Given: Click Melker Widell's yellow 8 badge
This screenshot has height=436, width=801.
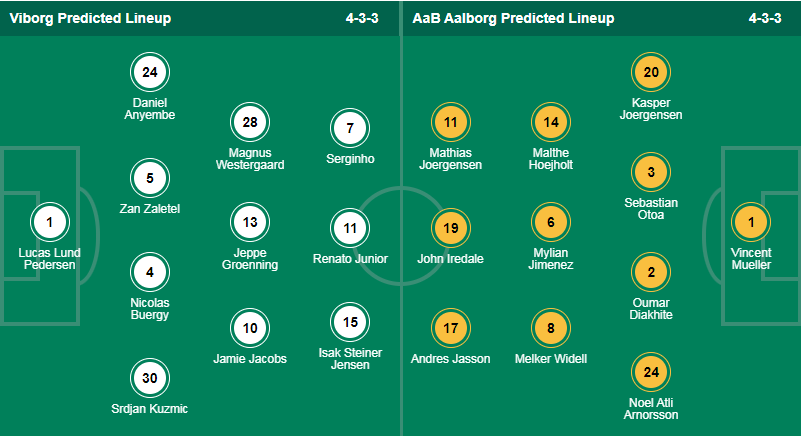Looking at the screenshot, I should [551, 328].
